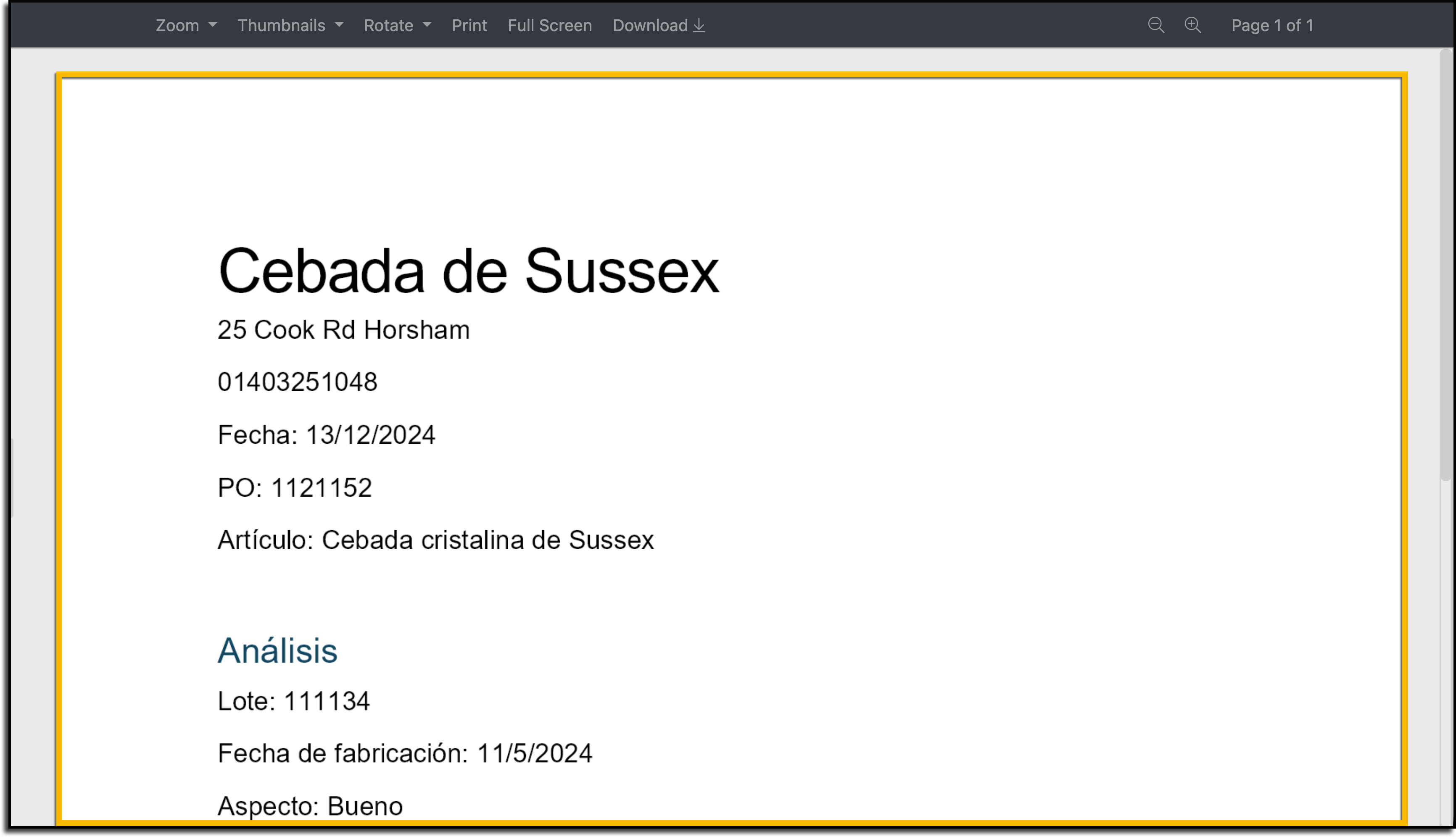Viewport: 1456px width, 837px height.
Task: Click the vertical scrollbar thumb
Action: coord(1446,265)
